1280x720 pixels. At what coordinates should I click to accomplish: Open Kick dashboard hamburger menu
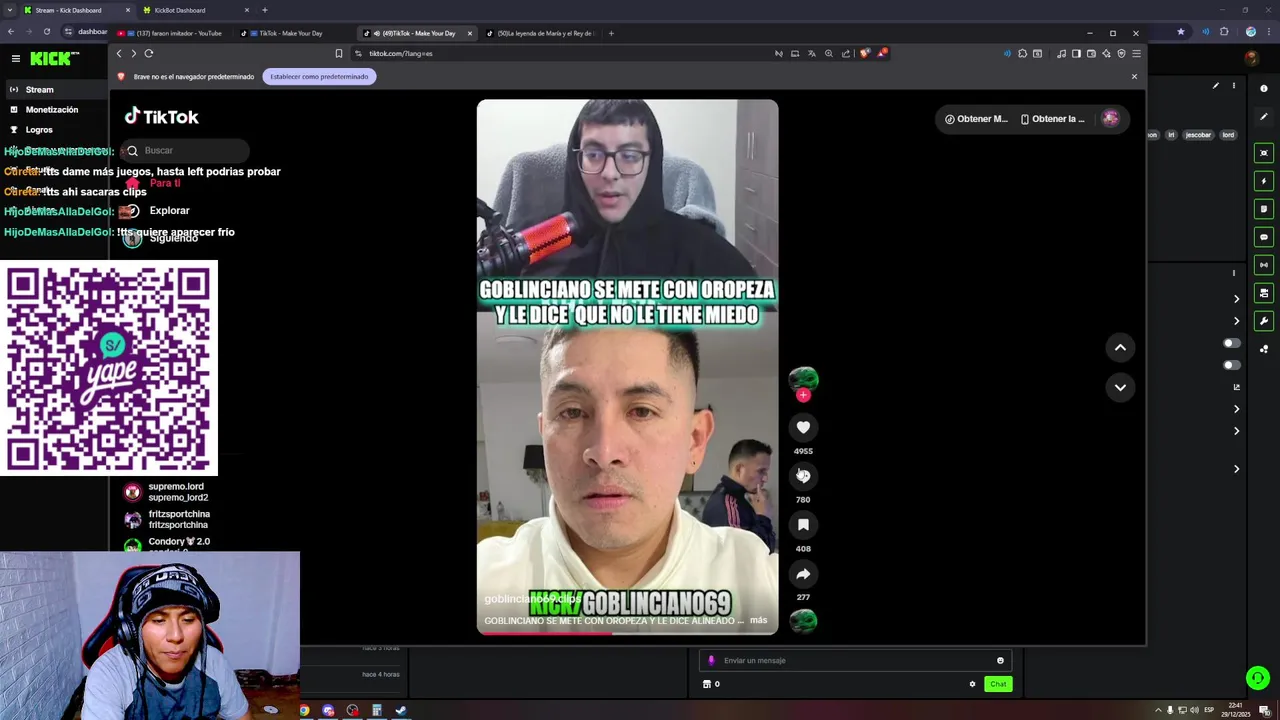click(x=15, y=59)
